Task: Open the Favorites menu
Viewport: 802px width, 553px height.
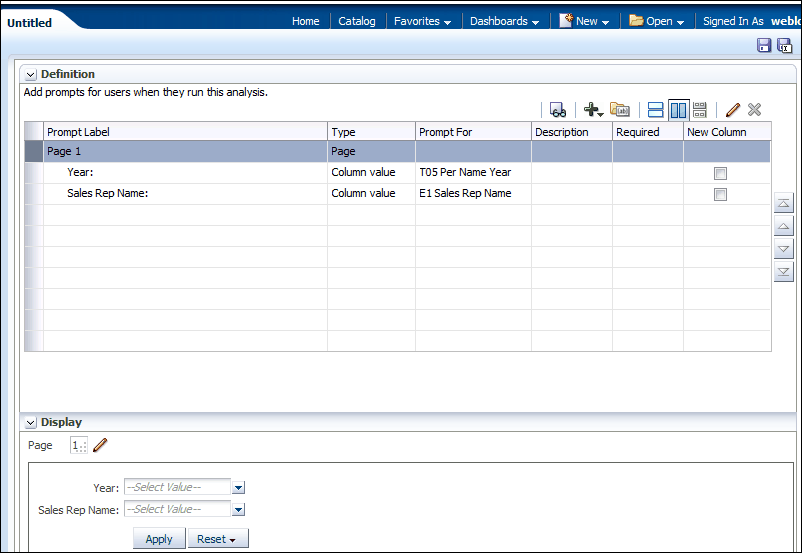Action: point(422,21)
